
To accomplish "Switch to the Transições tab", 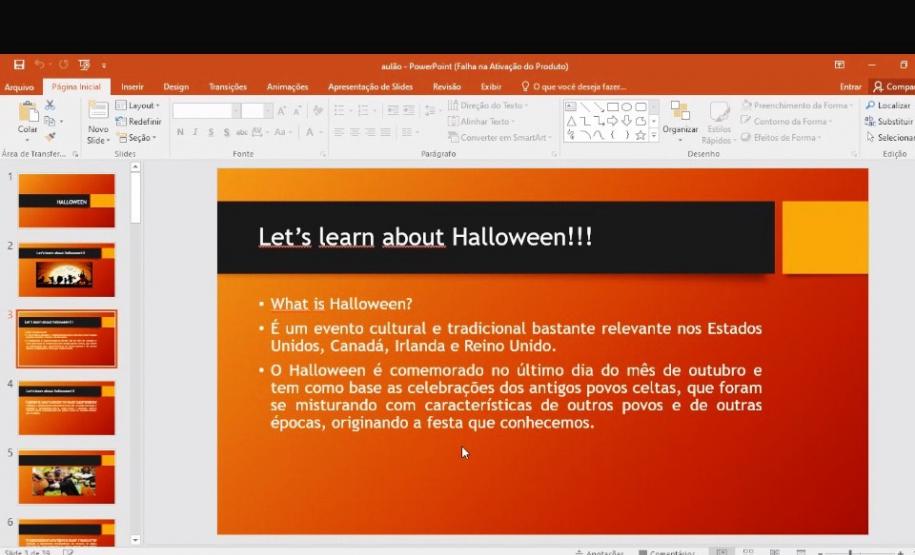I will click(228, 87).
